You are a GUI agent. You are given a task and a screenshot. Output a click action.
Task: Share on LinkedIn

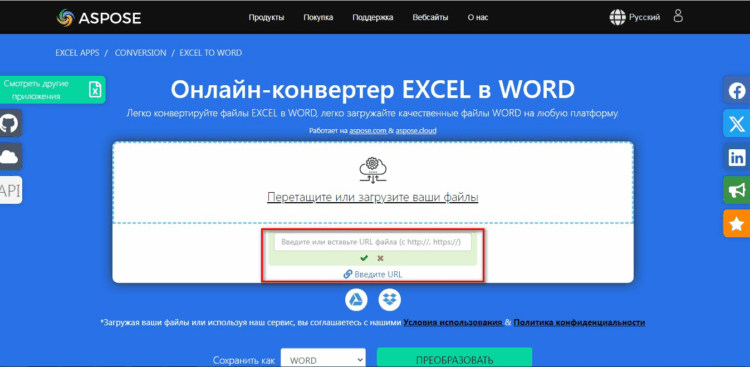(737, 156)
